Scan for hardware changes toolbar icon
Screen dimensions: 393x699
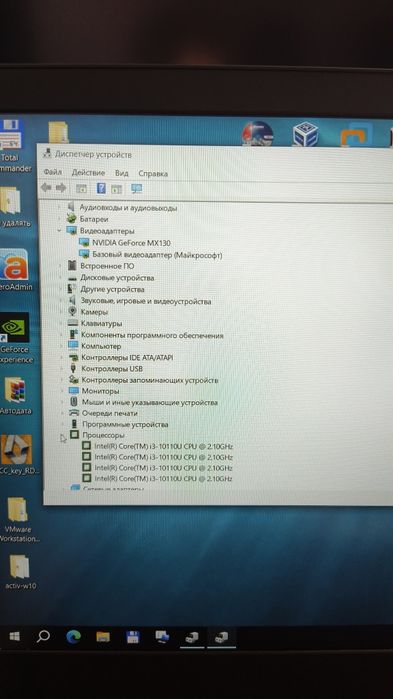[x=136, y=189]
